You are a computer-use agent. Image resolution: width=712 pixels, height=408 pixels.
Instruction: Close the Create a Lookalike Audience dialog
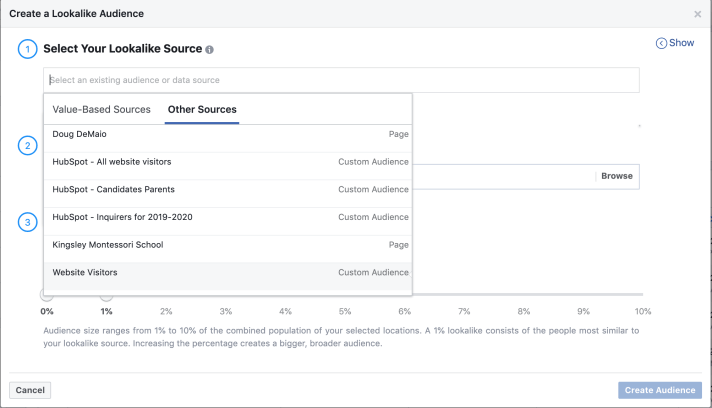point(697,14)
